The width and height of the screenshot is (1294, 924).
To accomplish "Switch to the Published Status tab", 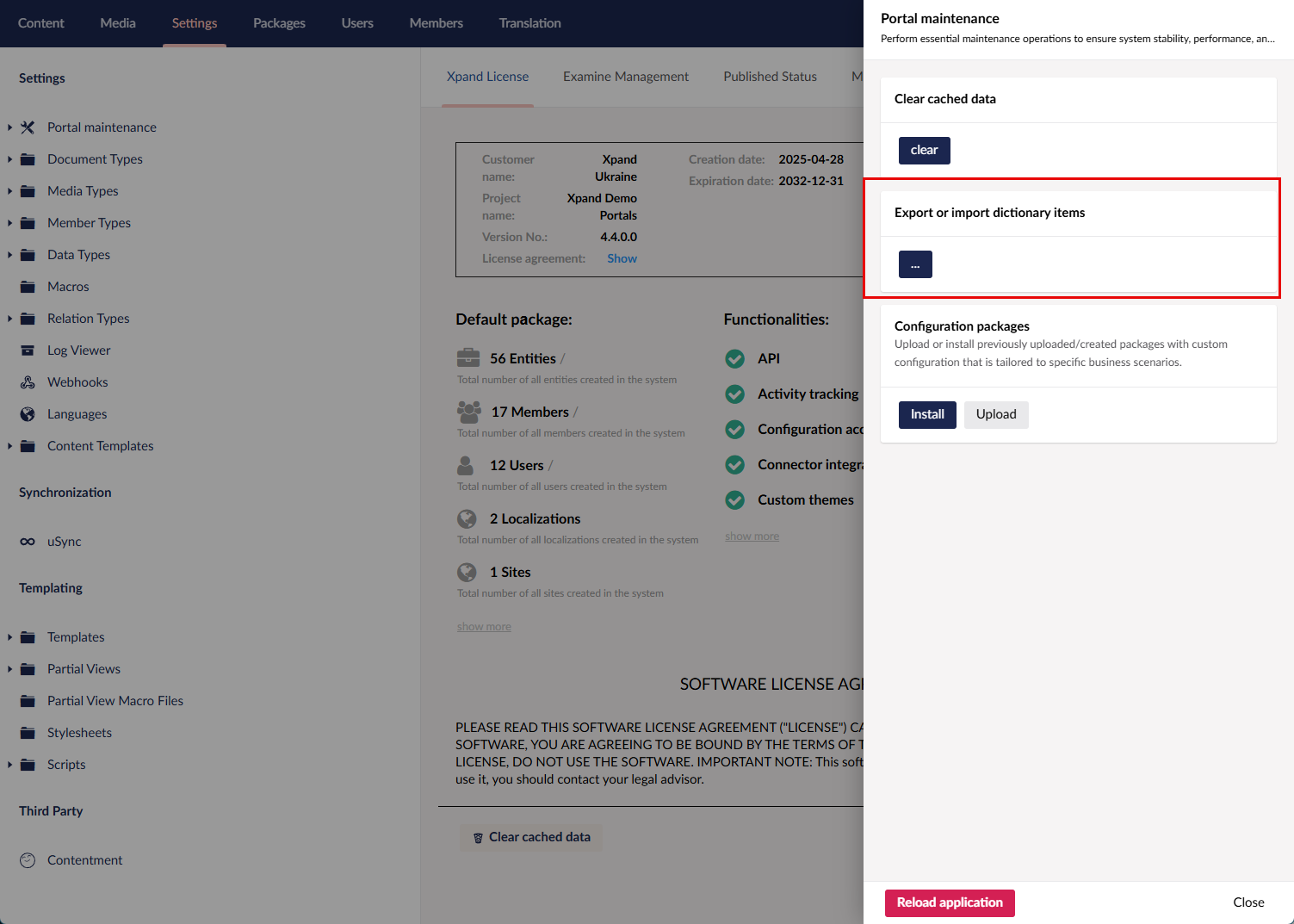I will pos(770,77).
